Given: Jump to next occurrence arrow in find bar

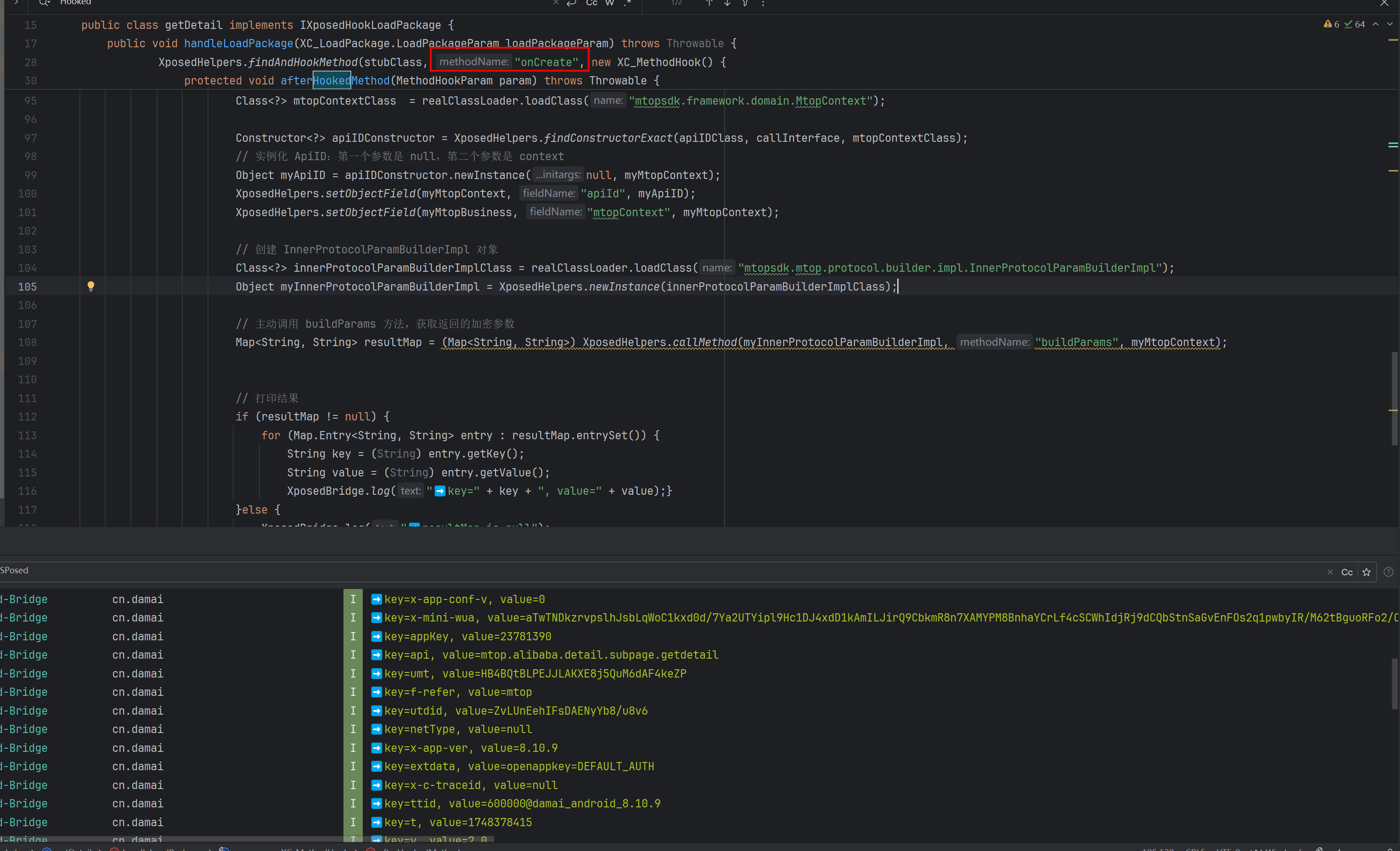Looking at the screenshot, I should (x=727, y=3).
